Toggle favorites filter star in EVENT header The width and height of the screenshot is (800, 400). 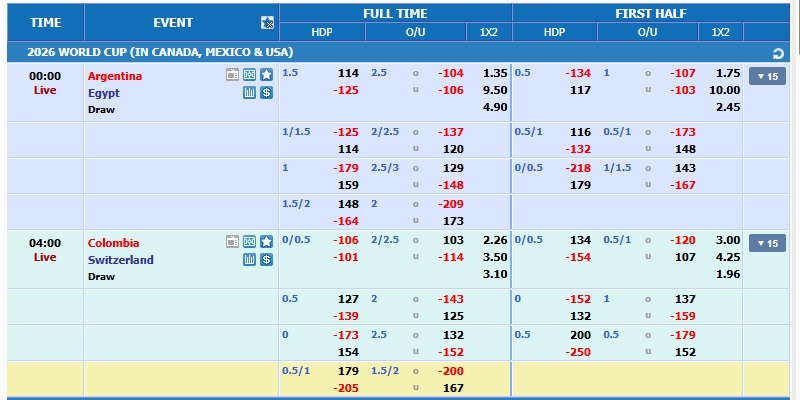click(267, 22)
